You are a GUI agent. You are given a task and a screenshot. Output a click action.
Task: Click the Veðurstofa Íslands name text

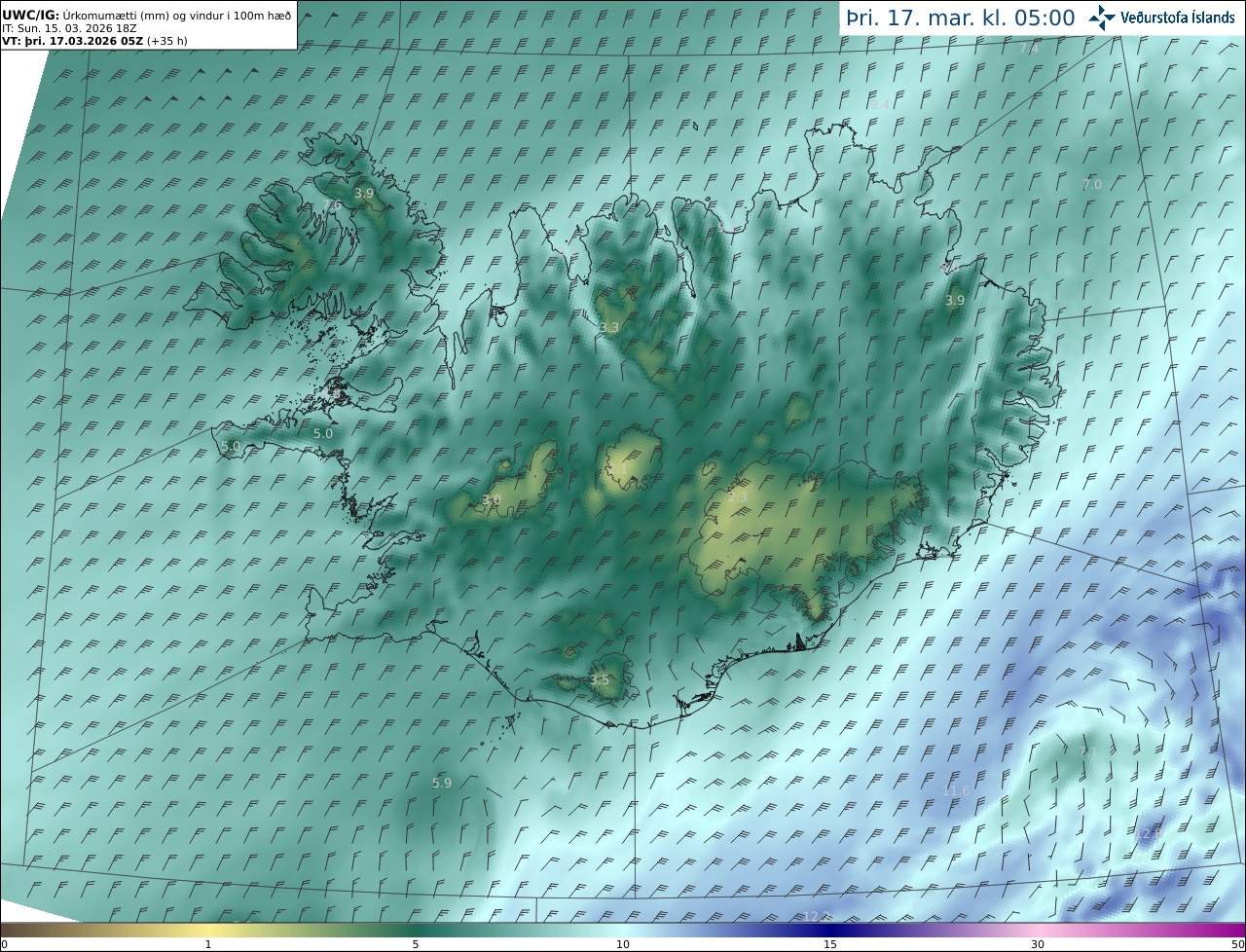[x=1178, y=18]
